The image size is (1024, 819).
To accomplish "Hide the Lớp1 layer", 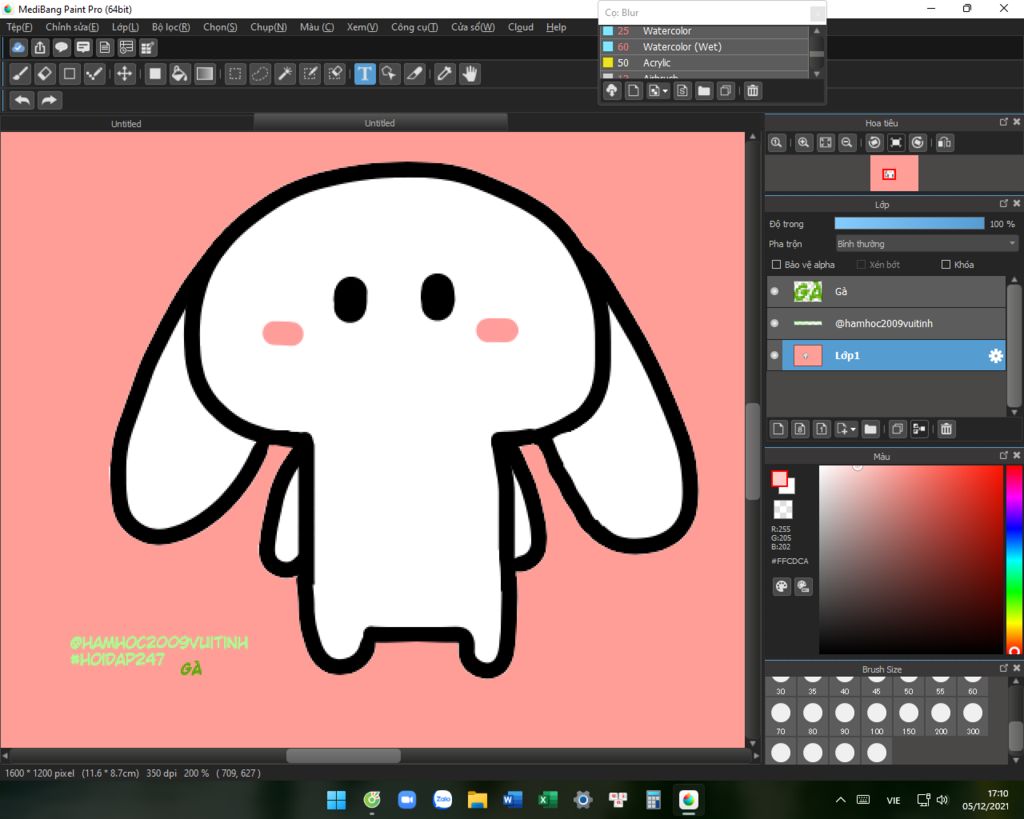I will click(775, 355).
